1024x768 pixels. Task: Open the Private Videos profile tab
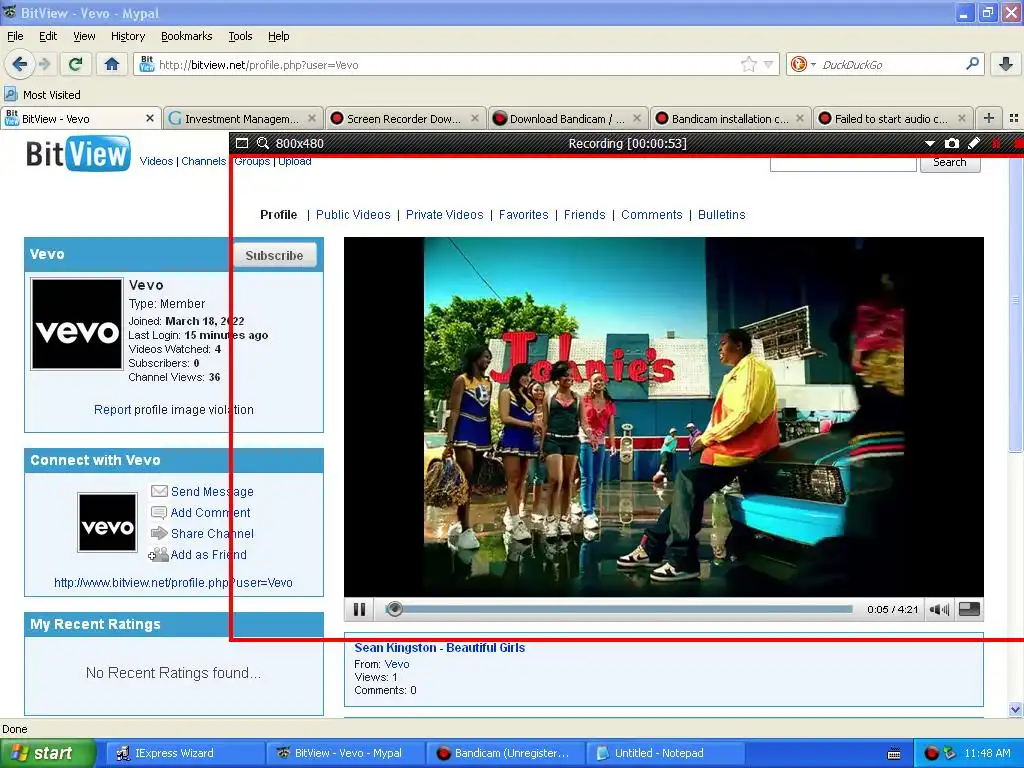tap(444, 215)
